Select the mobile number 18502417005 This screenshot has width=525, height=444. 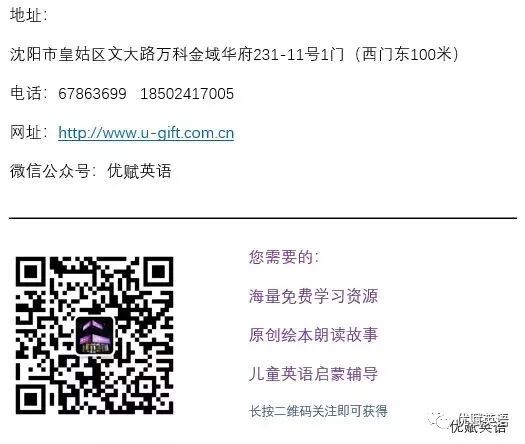(x=187, y=94)
